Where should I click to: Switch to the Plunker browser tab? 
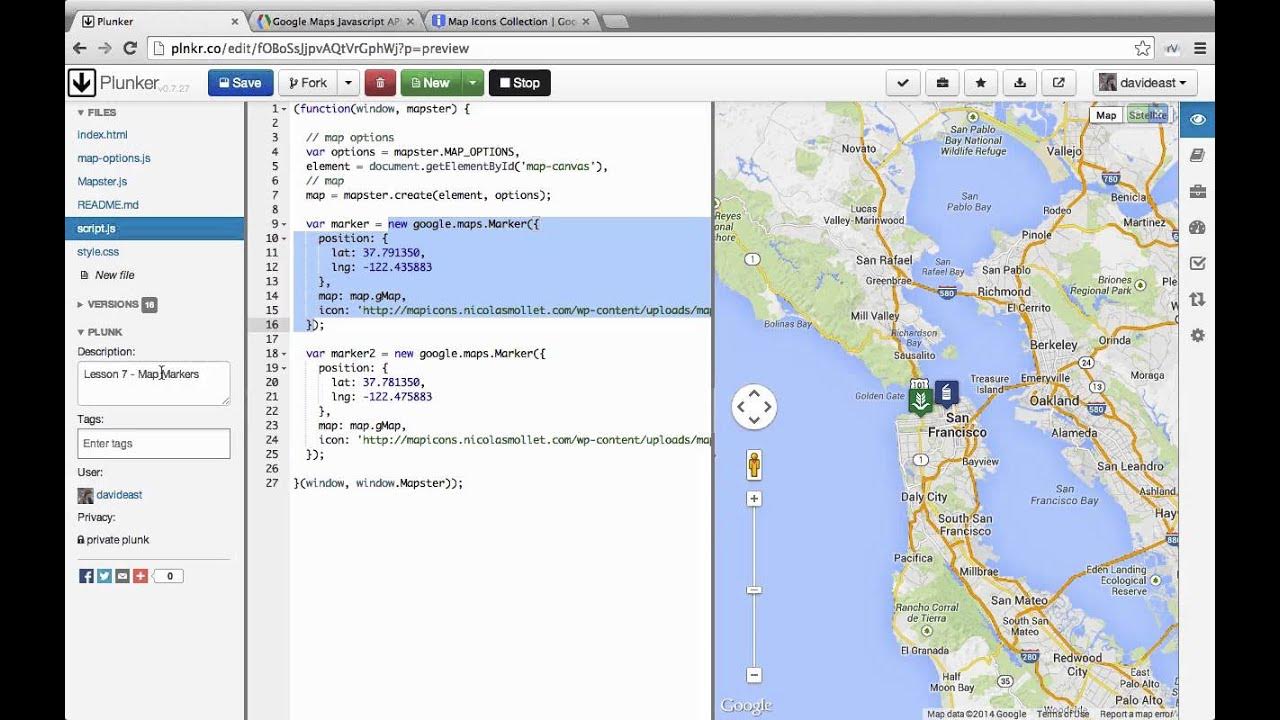(x=159, y=21)
